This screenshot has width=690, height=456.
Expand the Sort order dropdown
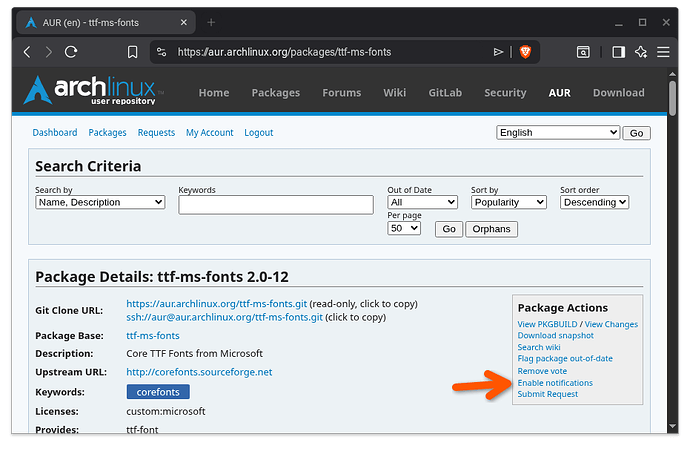point(595,202)
